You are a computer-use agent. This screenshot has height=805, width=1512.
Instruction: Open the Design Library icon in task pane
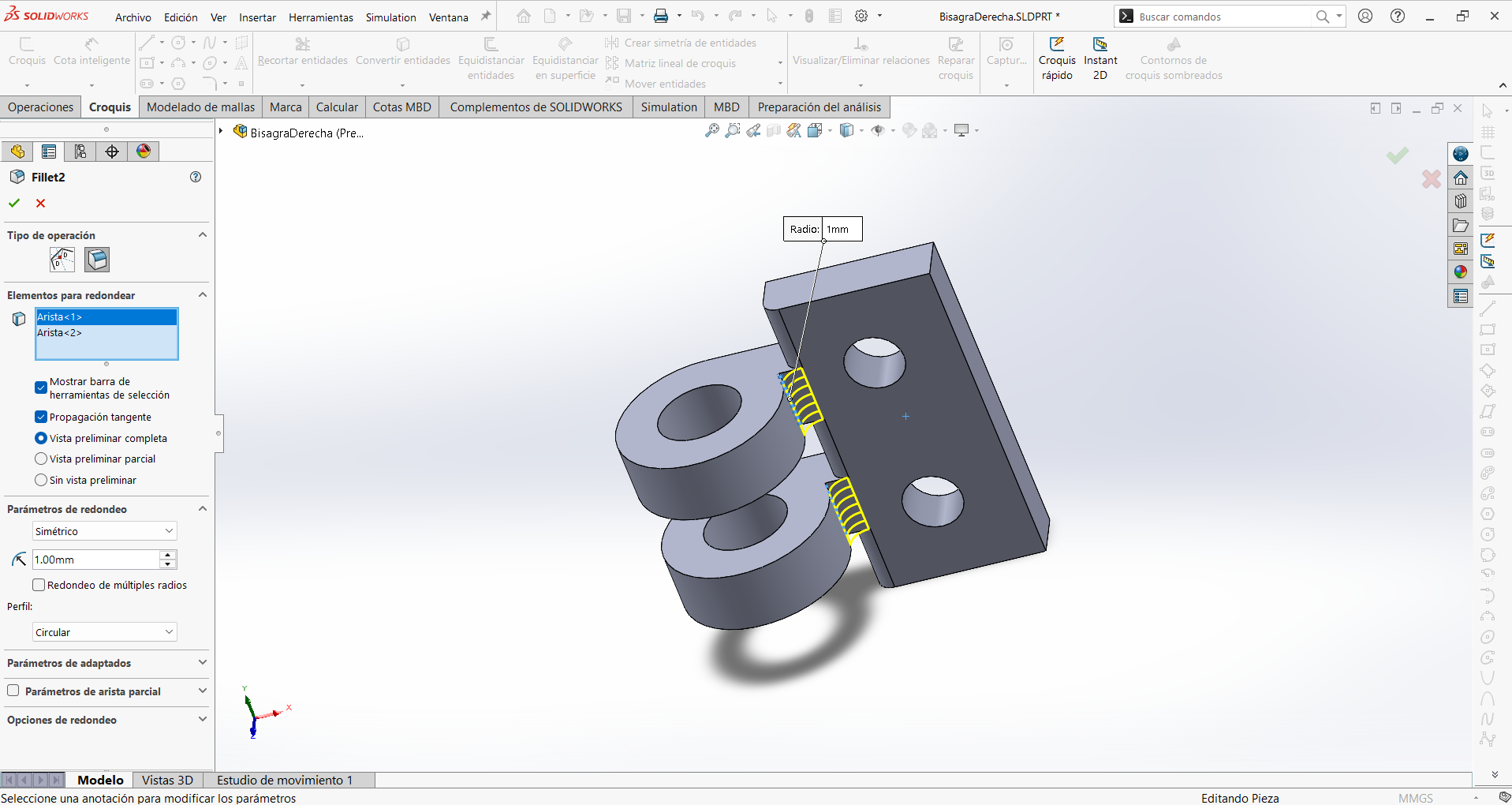[x=1461, y=201]
